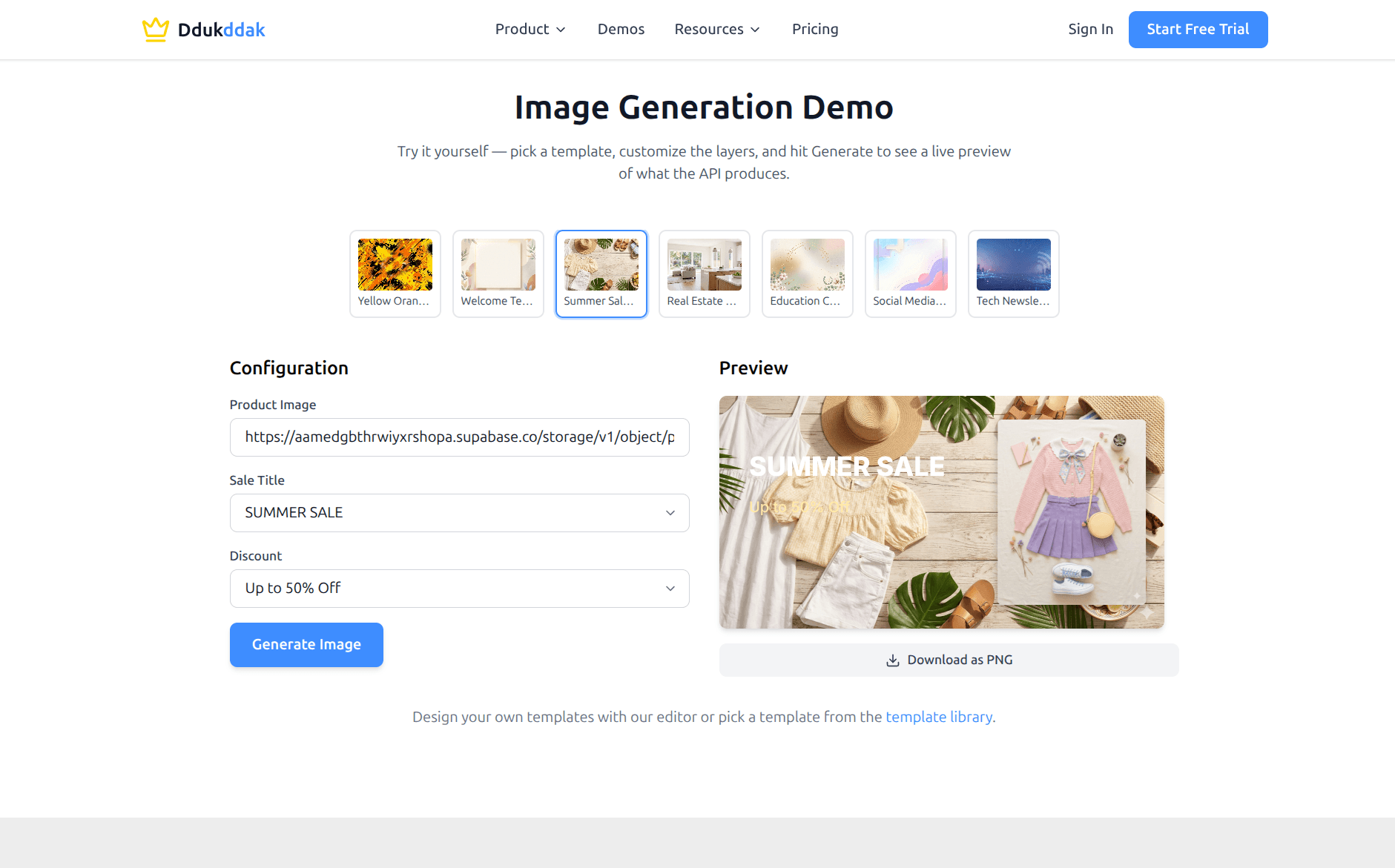Open the Product navigation dropdown
Image resolution: width=1395 pixels, height=868 pixels.
tap(530, 29)
